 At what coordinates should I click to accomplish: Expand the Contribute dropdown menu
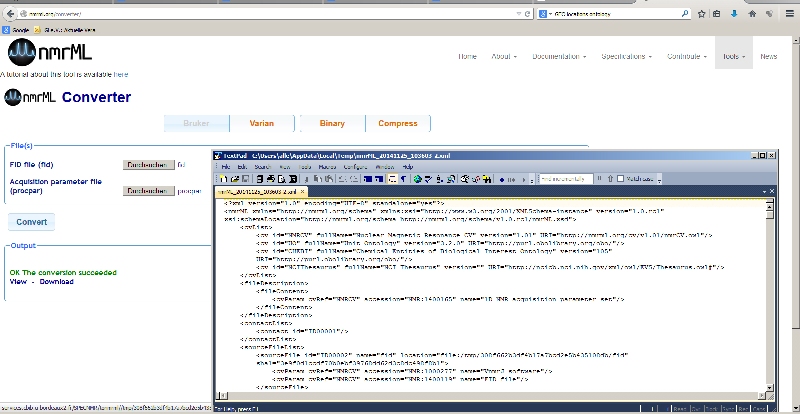click(x=687, y=56)
